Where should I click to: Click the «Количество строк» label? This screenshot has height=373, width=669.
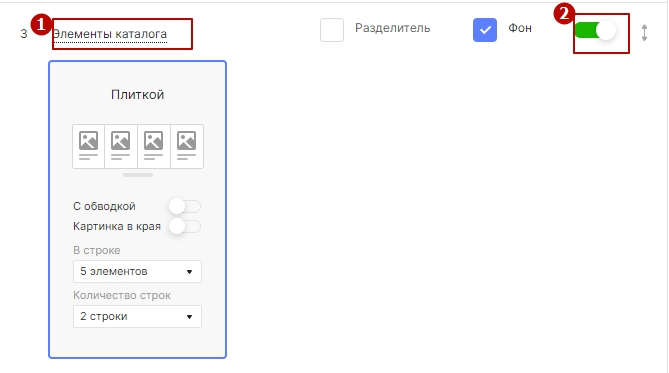click(122, 295)
